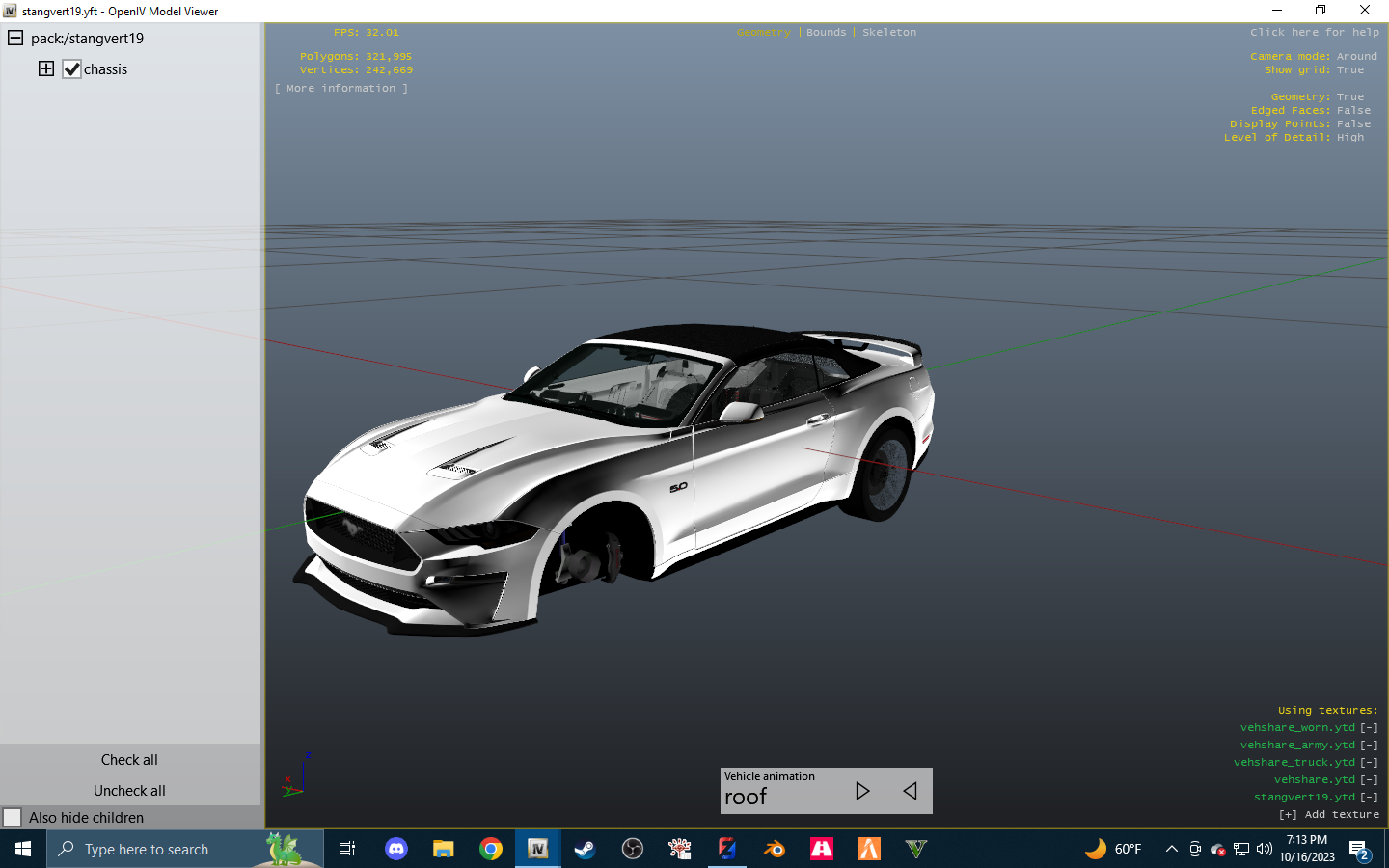Remove the vehshare_army.ytd texture
Screen dimensions: 1389x868
point(1369,745)
